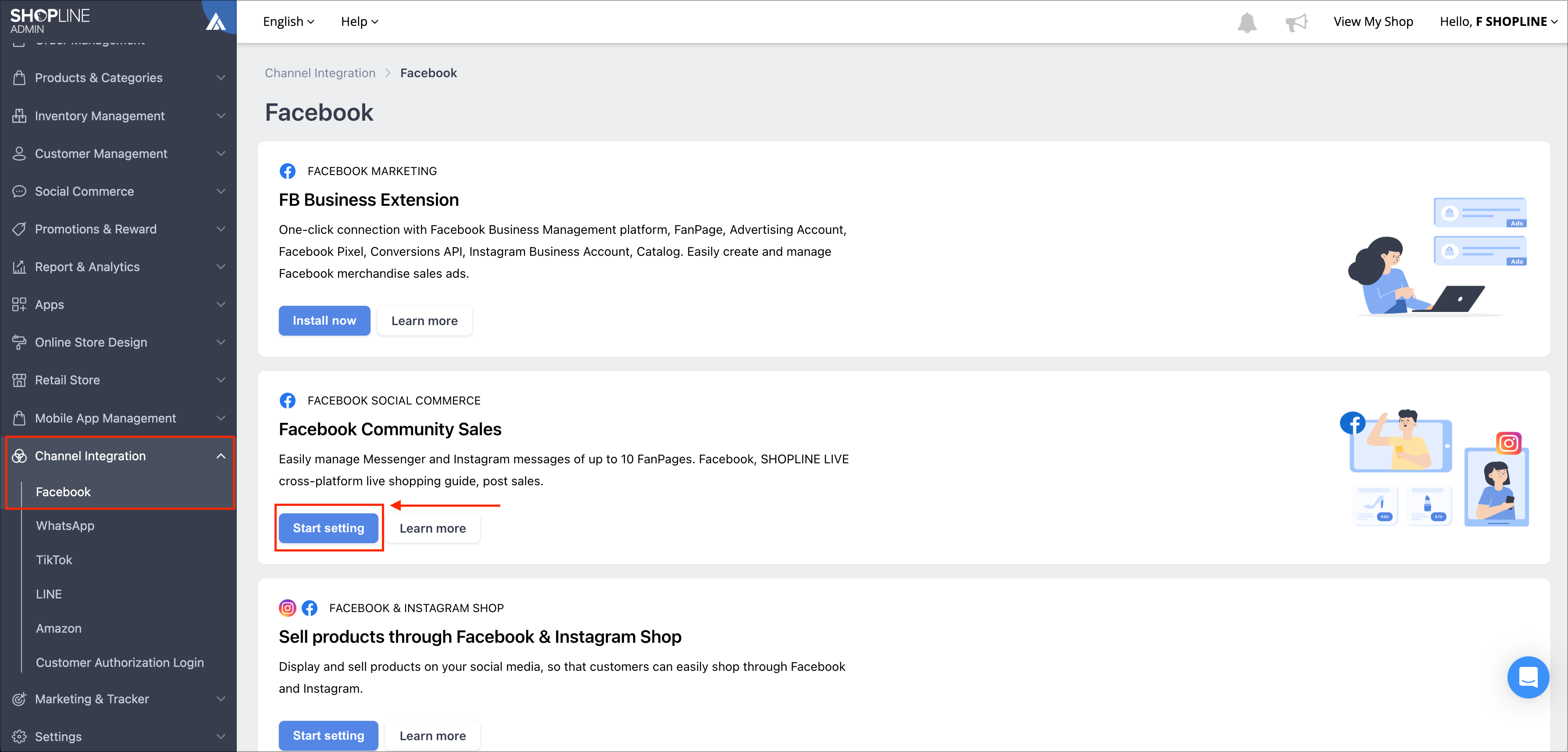Select Amazon channel in sidebar
The image size is (1568, 752).
pos(58,628)
